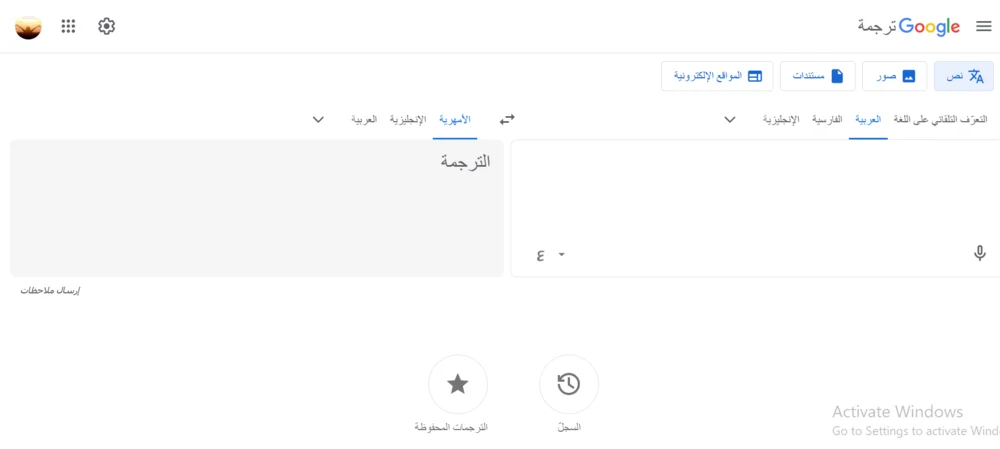1000x449 pixels.
Task: Choose auto-detect language (التعرّف التلقائي)
Action: [940, 119]
